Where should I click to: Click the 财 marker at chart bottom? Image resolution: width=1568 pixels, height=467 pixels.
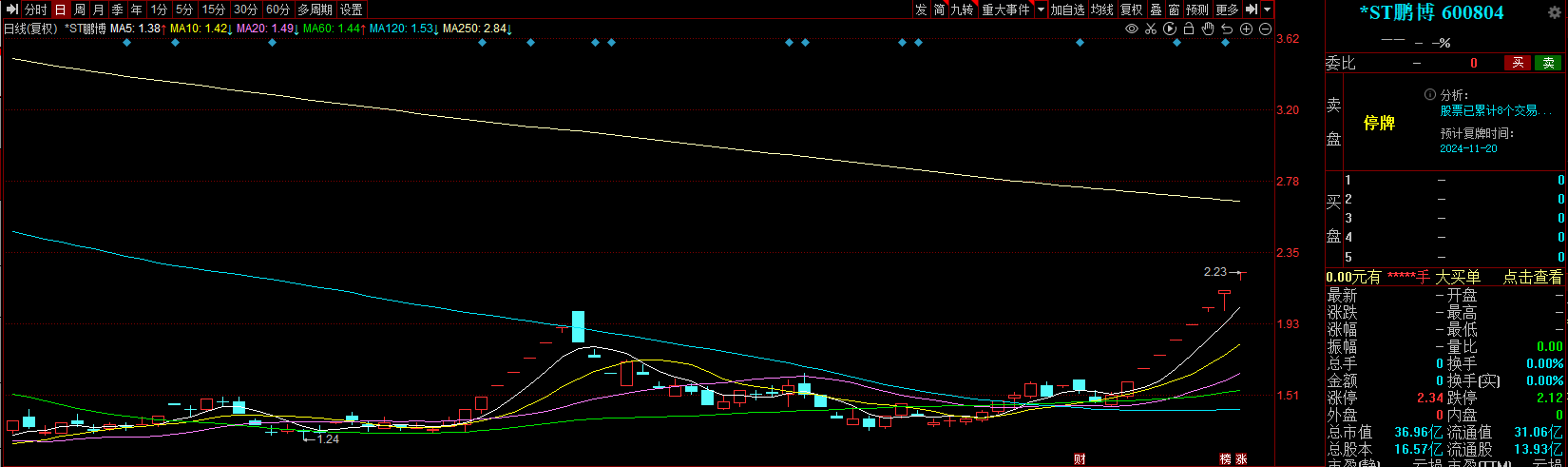[x=1080, y=459]
